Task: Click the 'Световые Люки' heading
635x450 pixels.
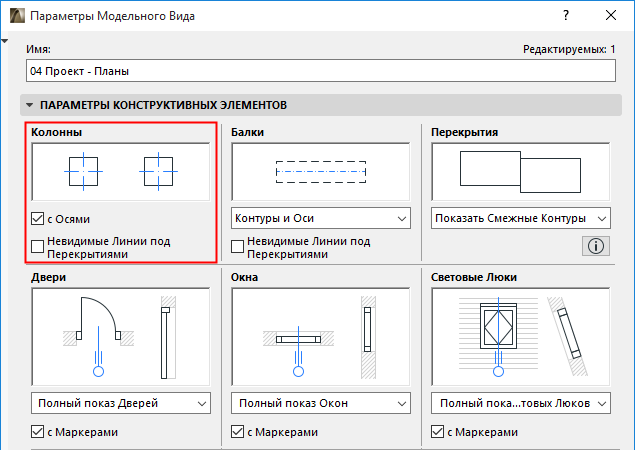Action: pyautogui.click(x=474, y=277)
